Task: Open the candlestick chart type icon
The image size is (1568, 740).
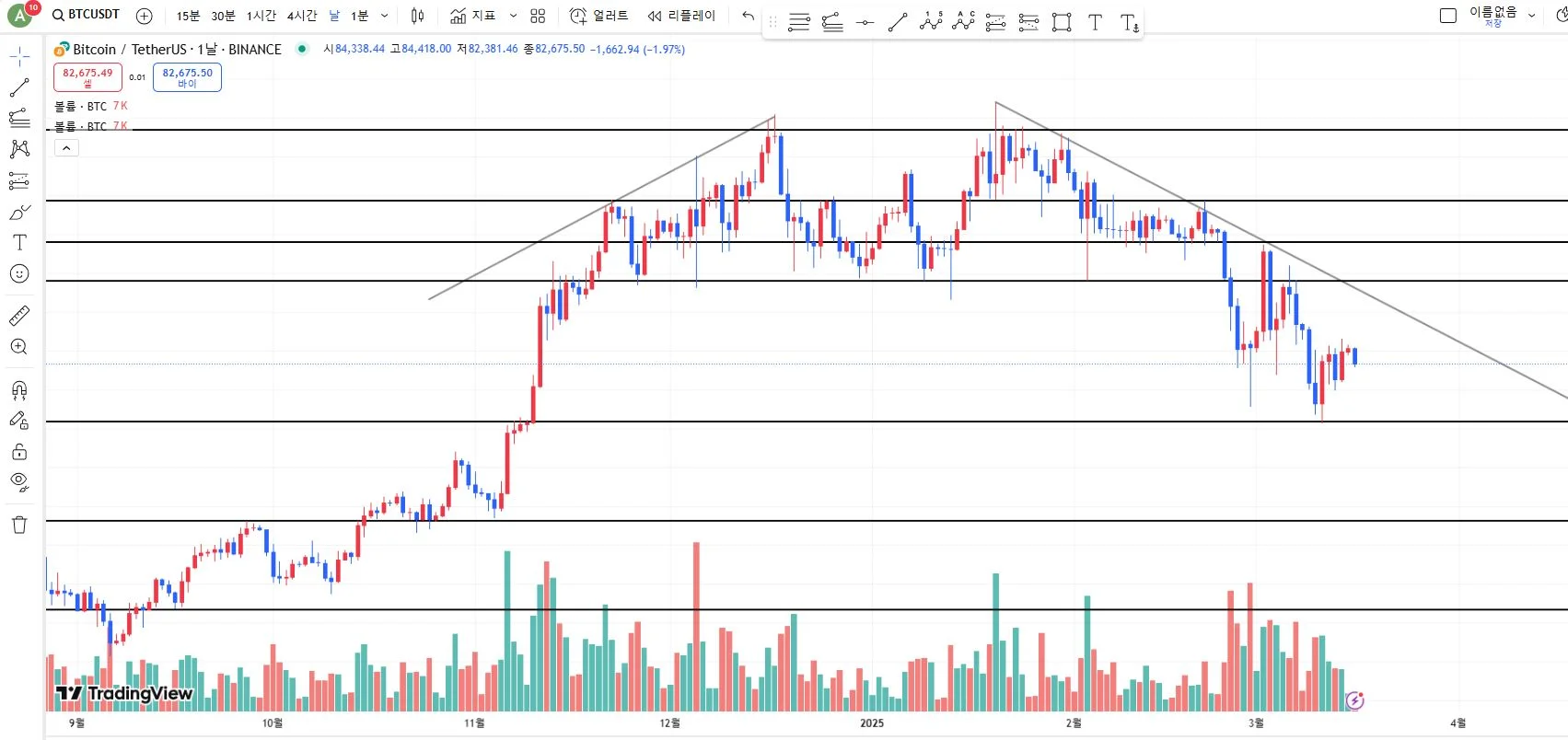Action: 418,16
